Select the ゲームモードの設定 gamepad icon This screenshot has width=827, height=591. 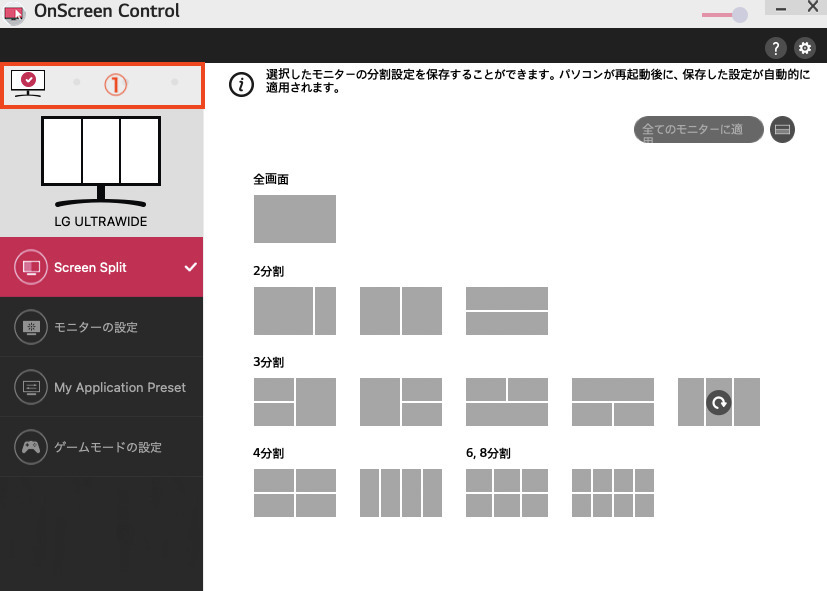pyautogui.click(x=30, y=447)
